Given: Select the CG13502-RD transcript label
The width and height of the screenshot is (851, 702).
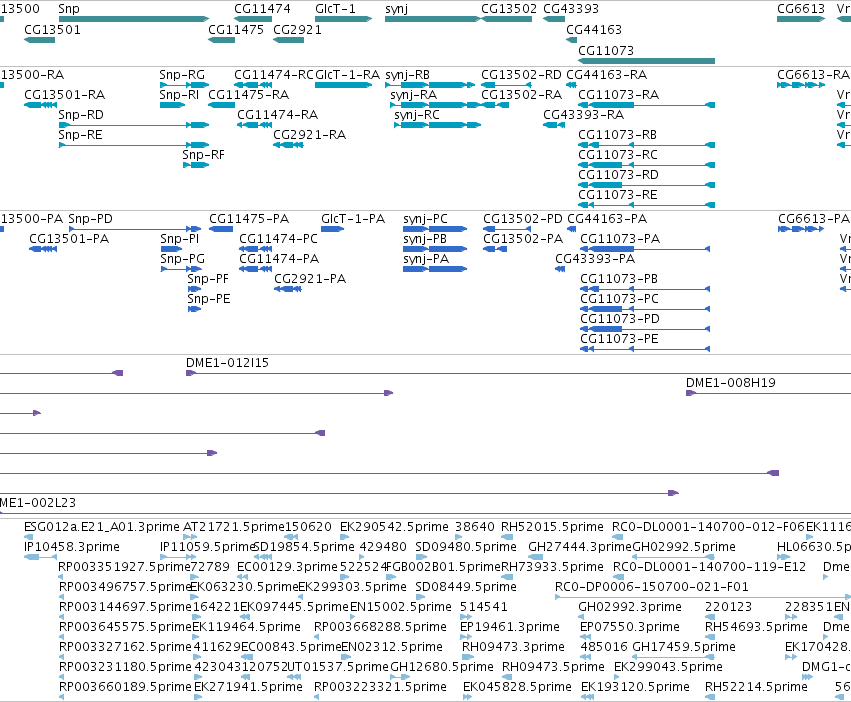Looking at the screenshot, I should click(522, 74).
